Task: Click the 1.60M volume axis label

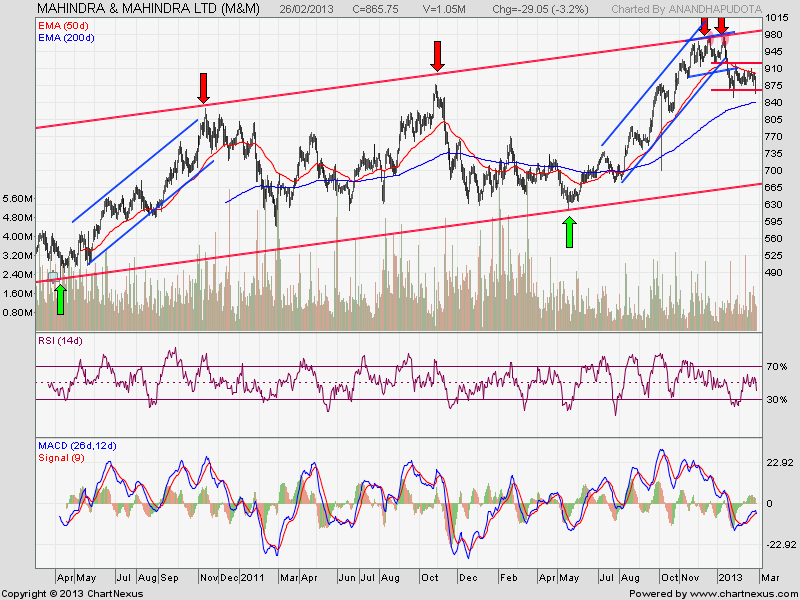Action: tap(18, 293)
